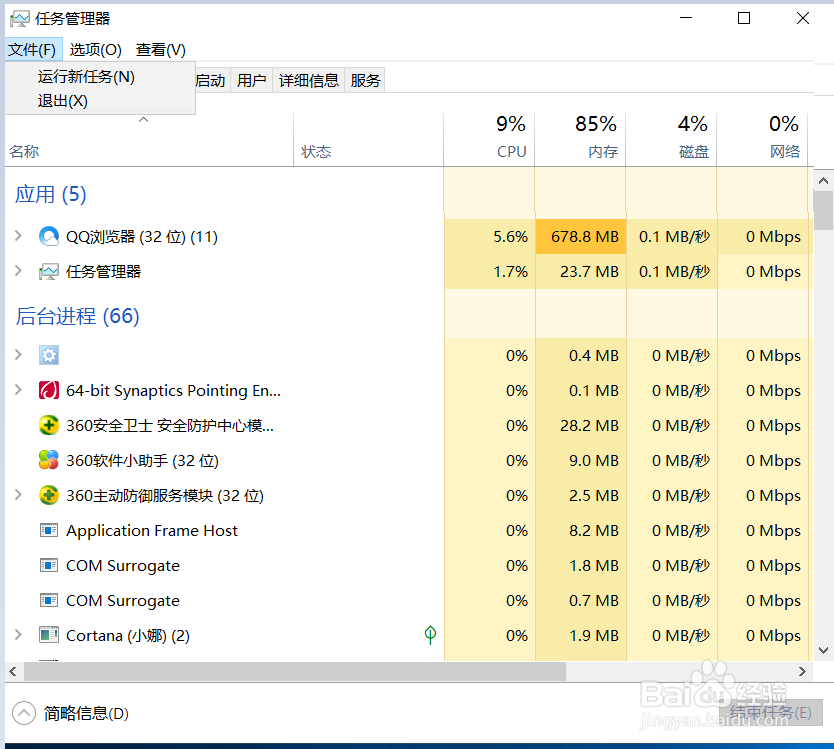Click the 360主动防御服务模块 icon
Viewport: 834px width, 749px height.
click(49, 495)
